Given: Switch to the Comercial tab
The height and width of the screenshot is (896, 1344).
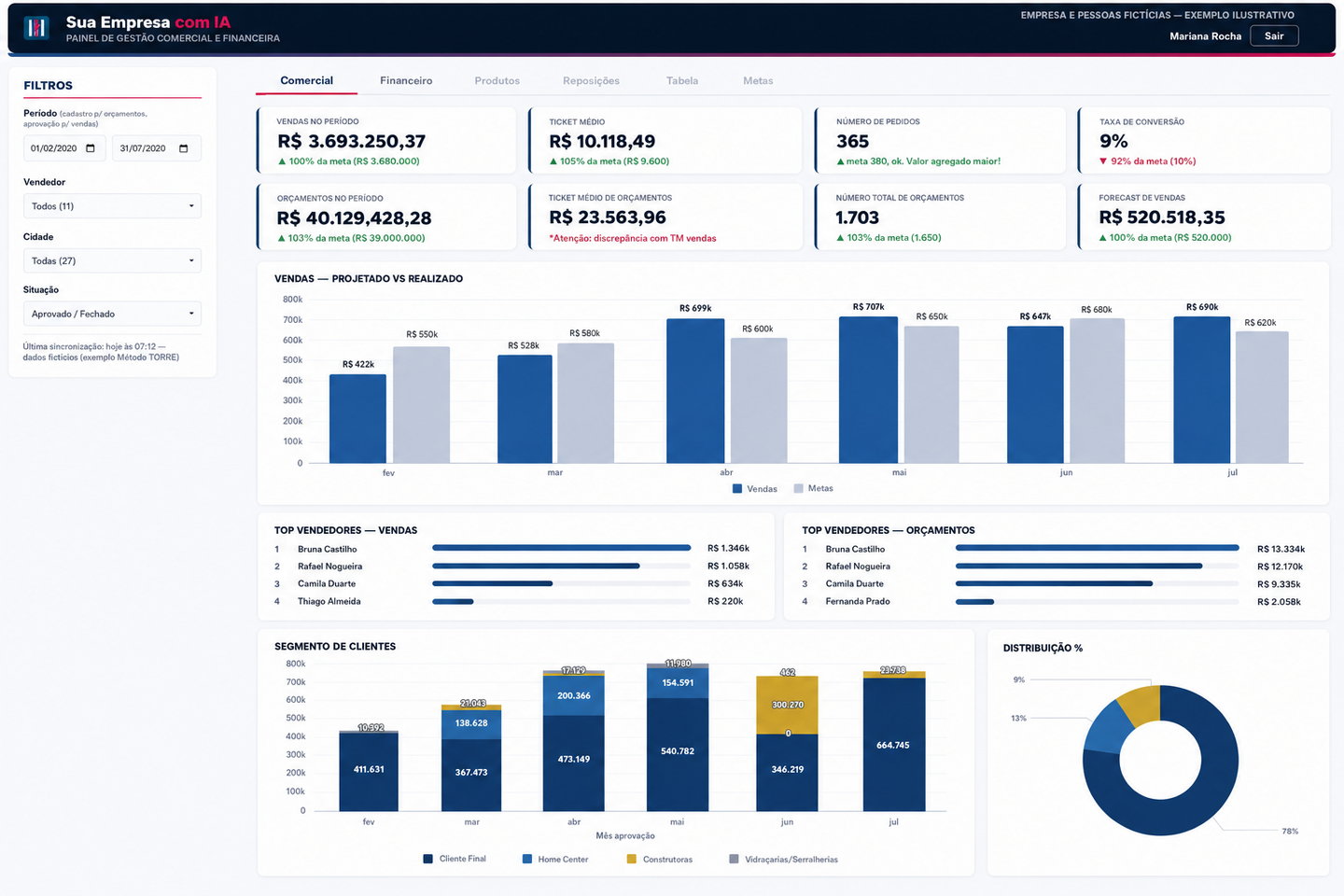Looking at the screenshot, I should pyautogui.click(x=306, y=80).
